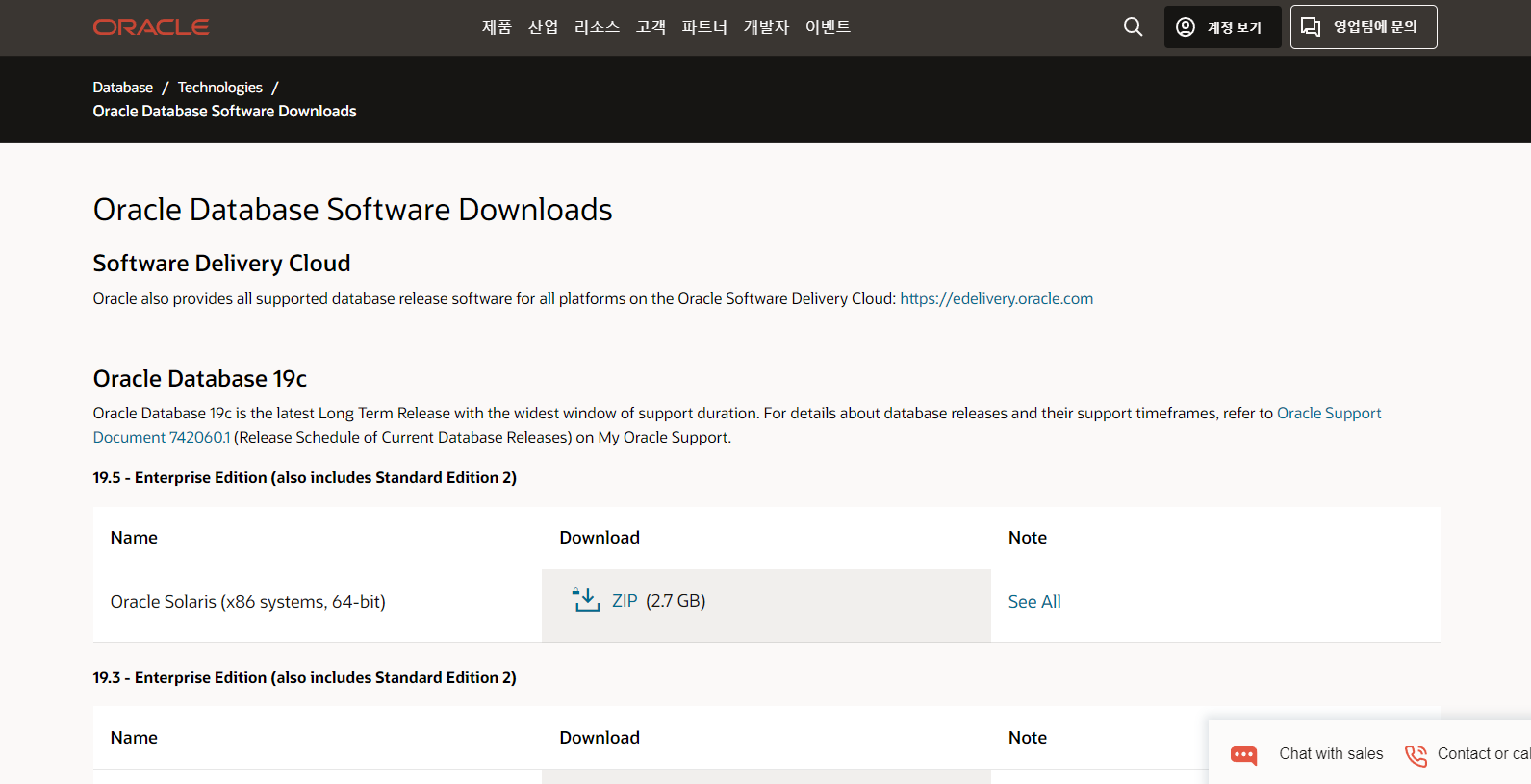Download the ZIP for Oracle Solaris x86
The image size is (1531, 784).
(x=625, y=601)
